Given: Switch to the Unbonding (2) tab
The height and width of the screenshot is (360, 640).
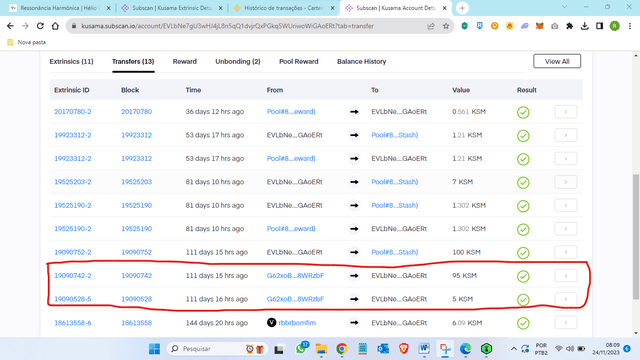Looking at the screenshot, I should tap(238, 62).
